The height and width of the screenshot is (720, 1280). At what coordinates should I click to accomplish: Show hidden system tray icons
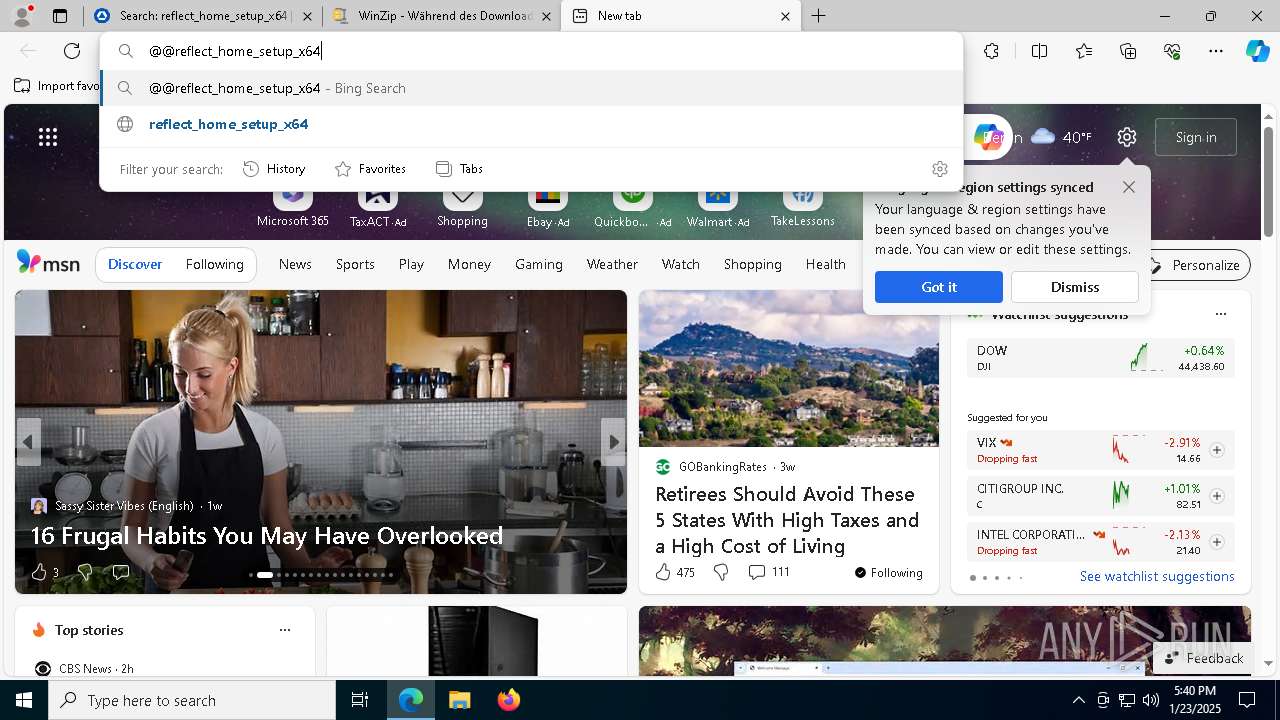tap(1078, 700)
